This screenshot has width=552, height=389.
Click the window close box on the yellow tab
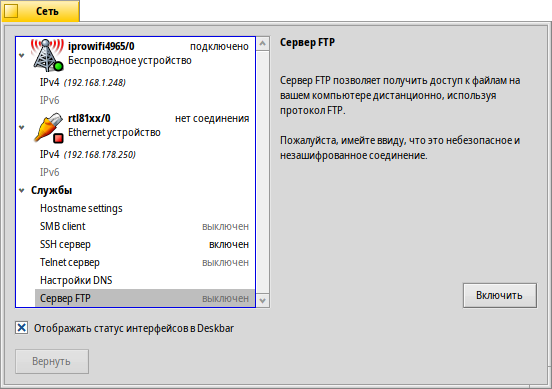[x=11, y=11]
